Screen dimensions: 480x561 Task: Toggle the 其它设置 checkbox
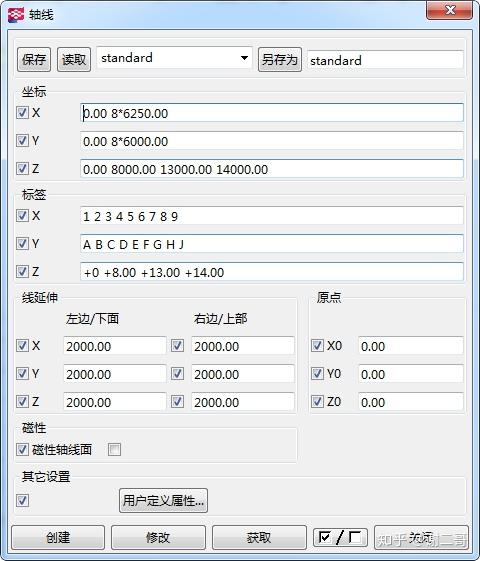(x=23, y=500)
